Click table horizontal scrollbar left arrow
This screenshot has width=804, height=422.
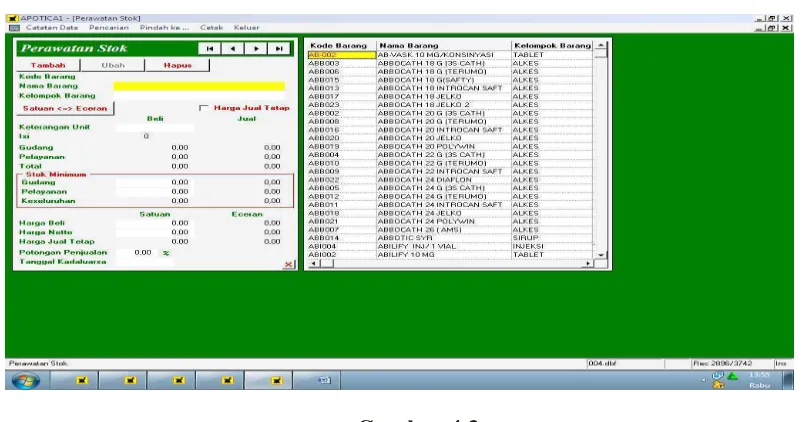(314, 264)
